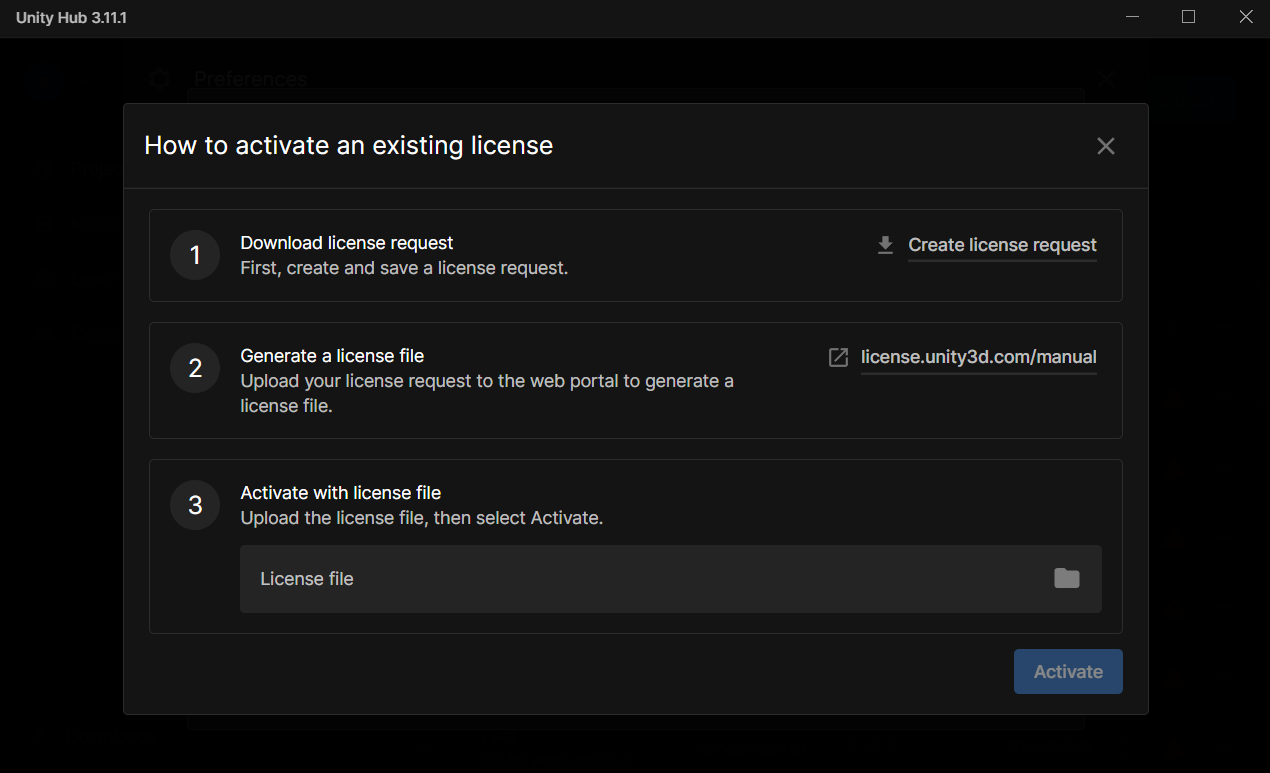1270x773 pixels.
Task: Click the folder icon to browse license file
Action: pos(1067,578)
